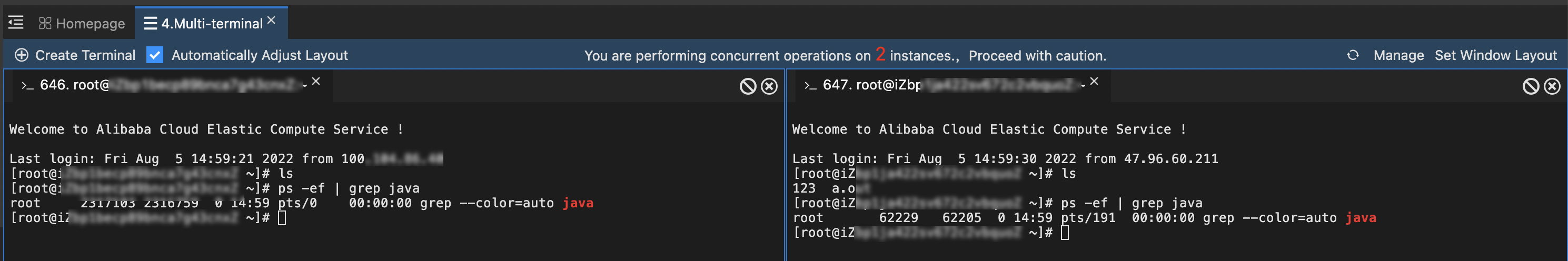The height and width of the screenshot is (261, 1568).
Task: Open Set Window Layout
Action: point(1495,55)
